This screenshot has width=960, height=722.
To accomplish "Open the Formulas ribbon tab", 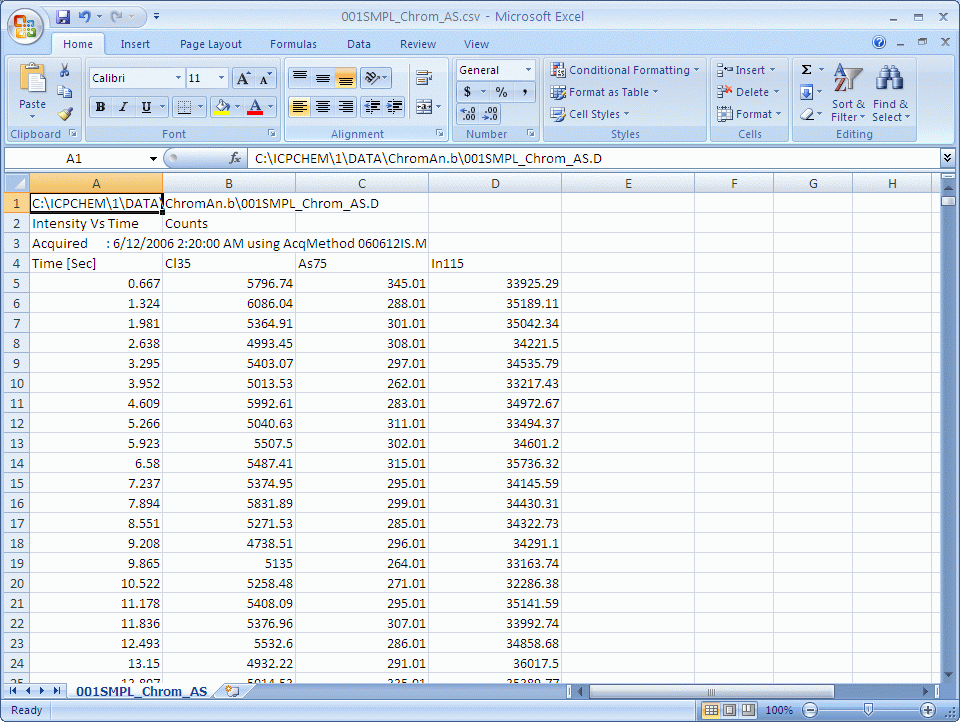I will pos(293,44).
